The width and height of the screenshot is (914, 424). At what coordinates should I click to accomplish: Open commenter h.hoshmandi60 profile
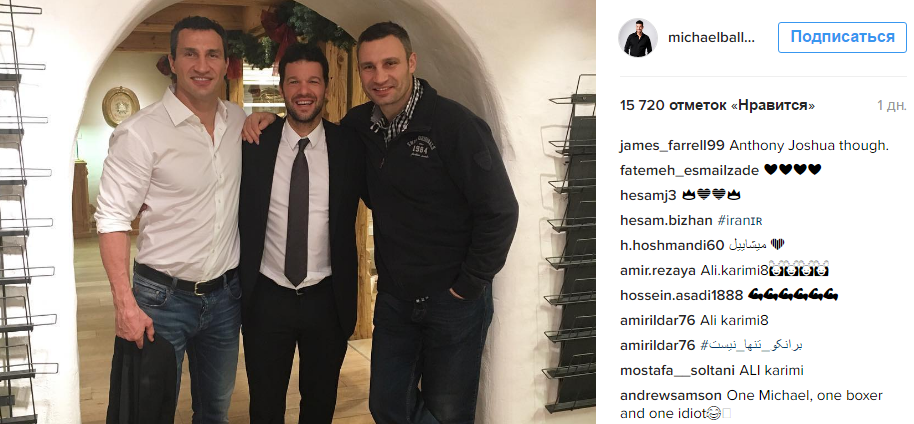click(672, 245)
